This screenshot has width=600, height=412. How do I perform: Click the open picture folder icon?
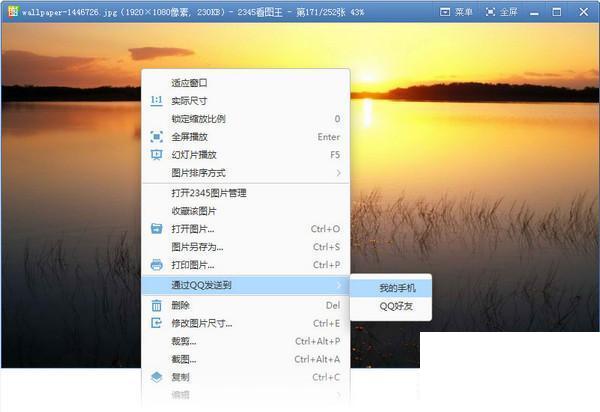157,229
